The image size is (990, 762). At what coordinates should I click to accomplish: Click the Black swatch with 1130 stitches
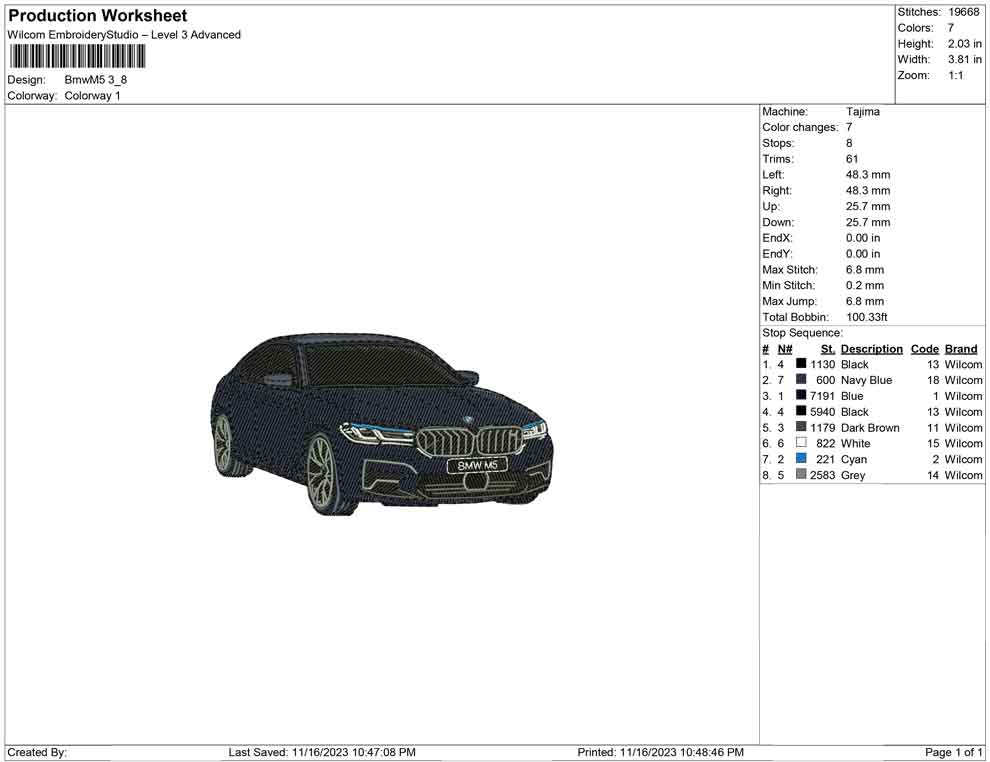(801, 364)
